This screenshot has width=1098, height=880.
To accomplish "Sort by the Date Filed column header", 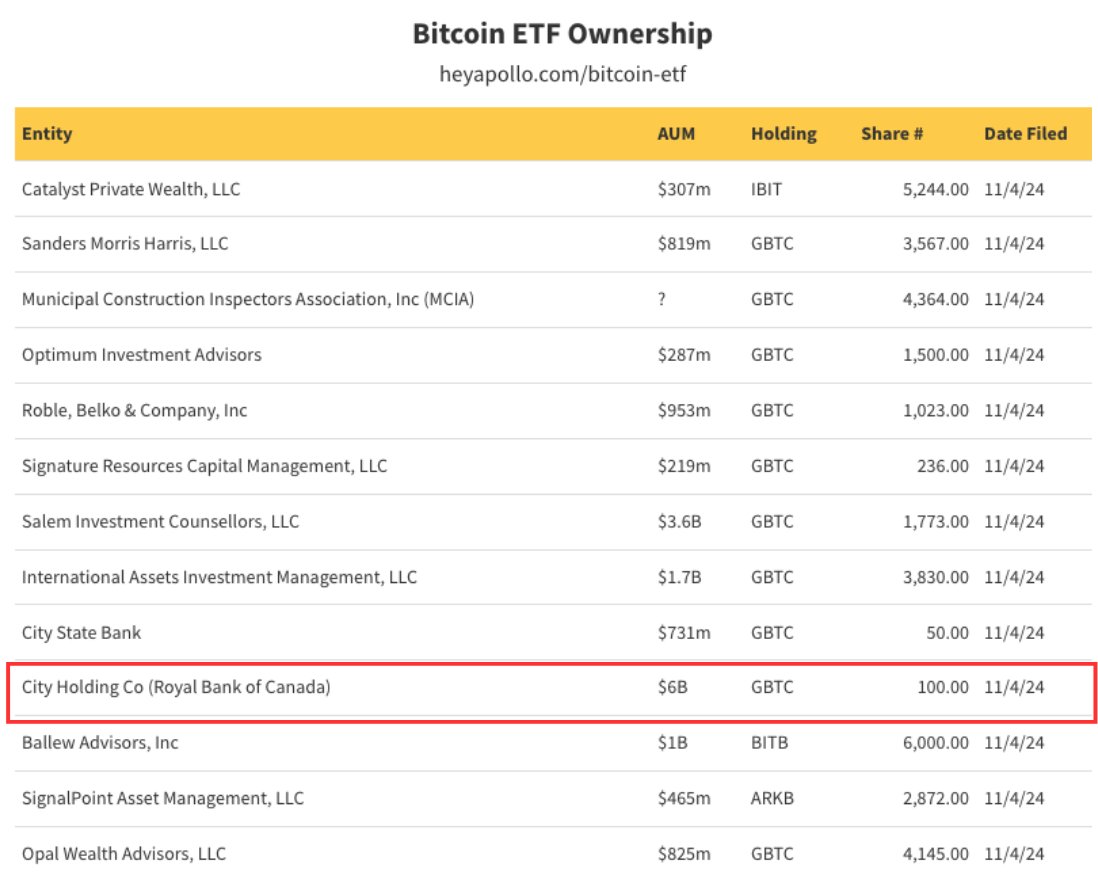I will point(1026,133).
